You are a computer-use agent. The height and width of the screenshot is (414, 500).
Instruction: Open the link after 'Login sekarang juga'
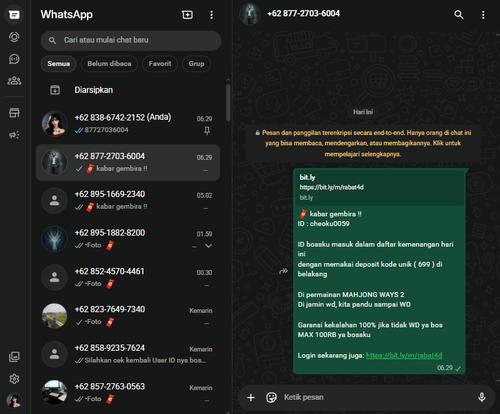click(x=404, y=355)
